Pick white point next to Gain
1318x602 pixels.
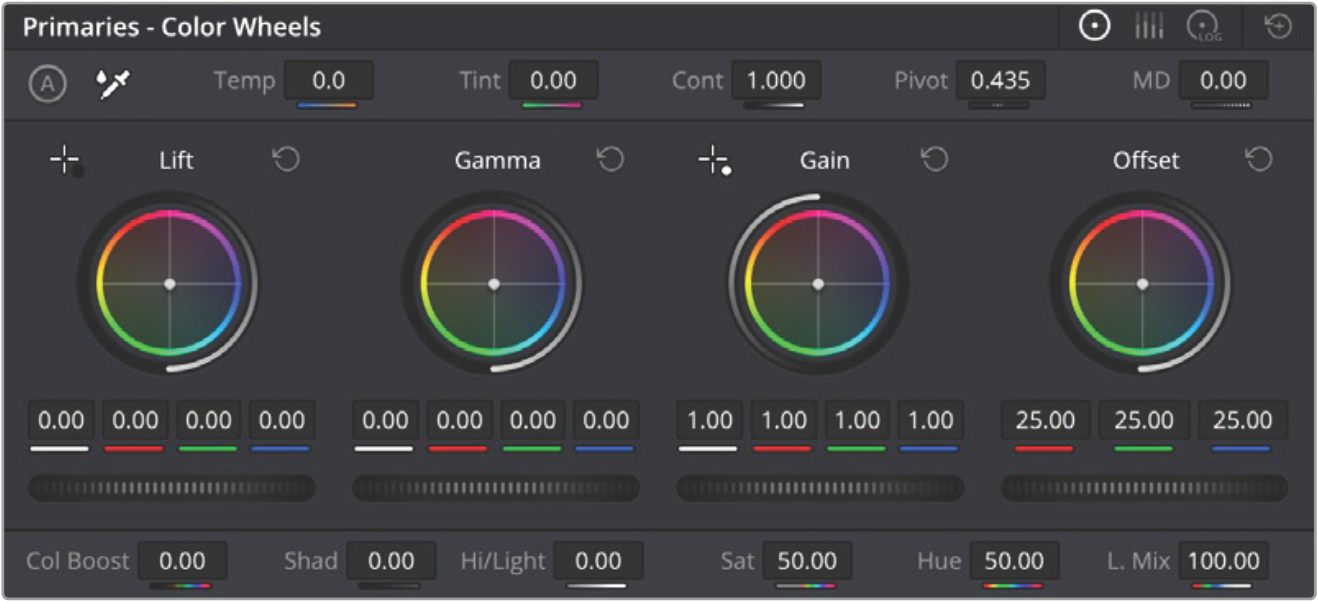pyautogui.click(x=714, y=161)
